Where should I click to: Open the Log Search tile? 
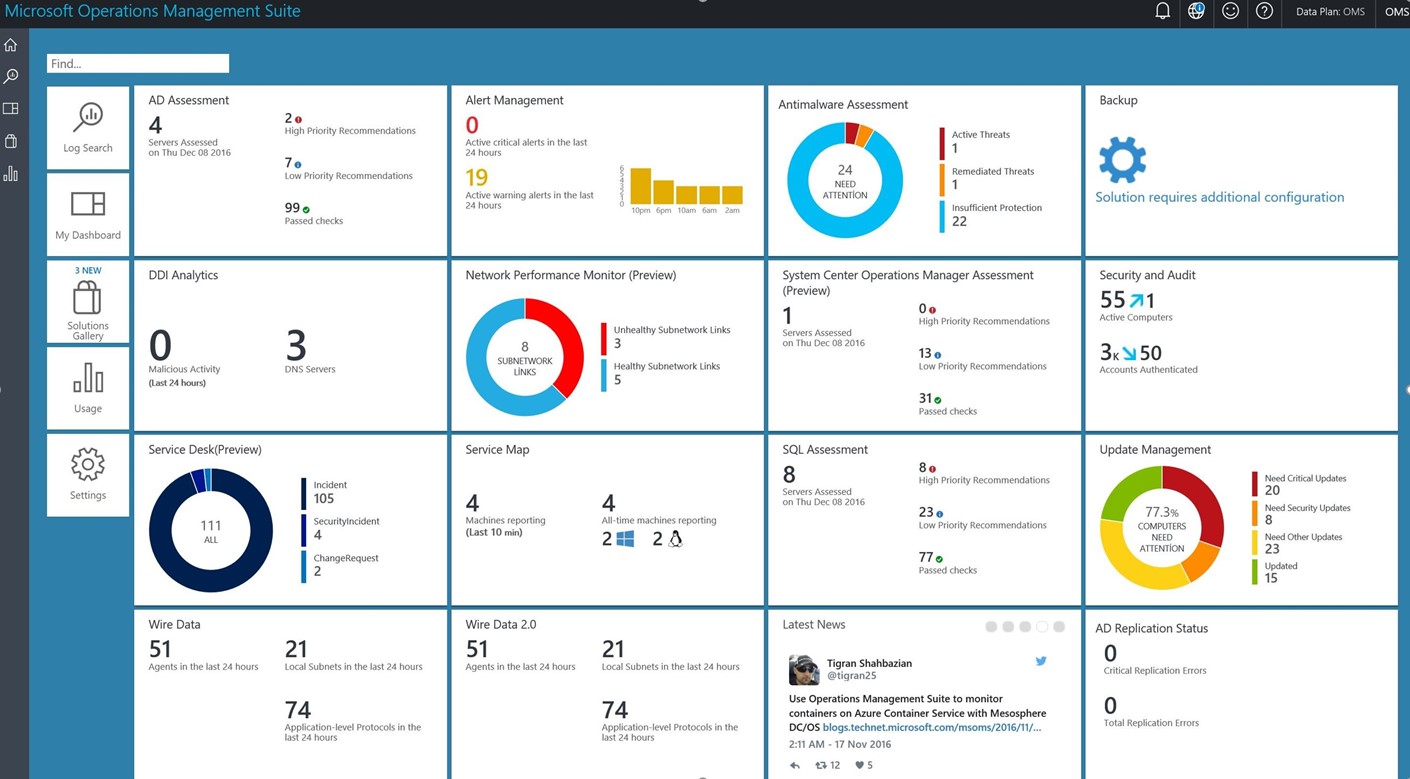[88, 128]
